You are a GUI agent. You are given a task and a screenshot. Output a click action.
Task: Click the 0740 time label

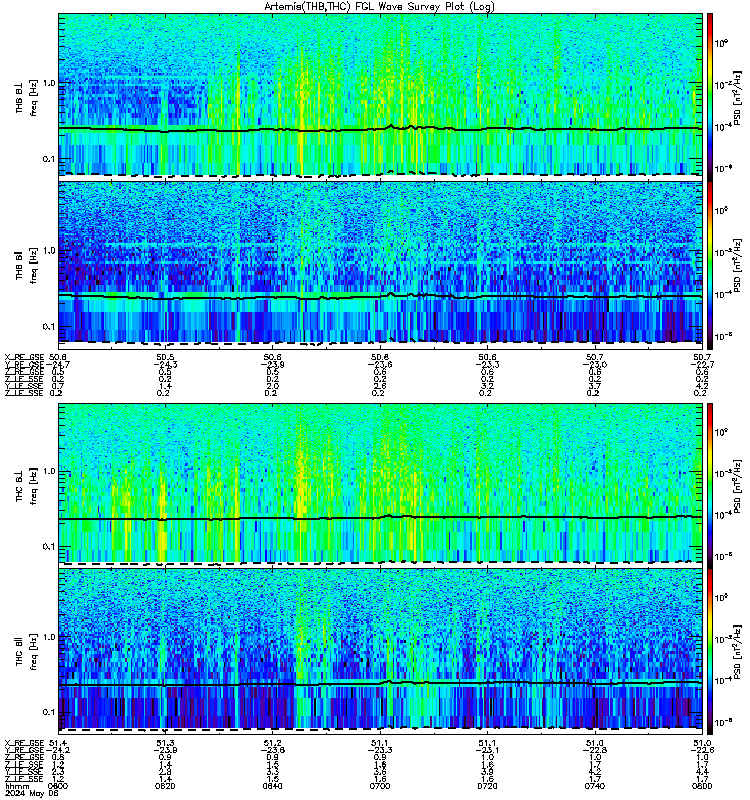[x=595, y=786]
